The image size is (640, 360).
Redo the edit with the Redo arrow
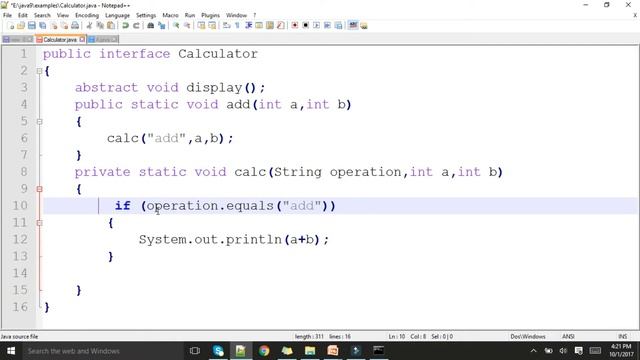(136, 26)
